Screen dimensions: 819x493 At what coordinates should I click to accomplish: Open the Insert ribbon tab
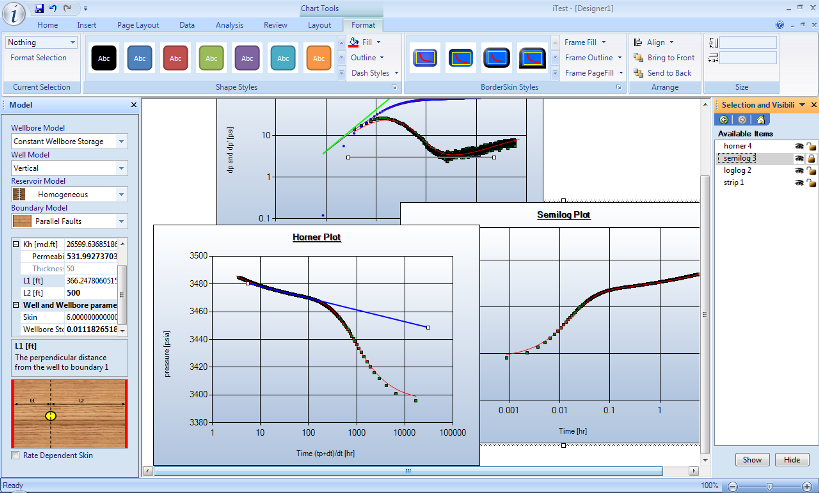87,25
